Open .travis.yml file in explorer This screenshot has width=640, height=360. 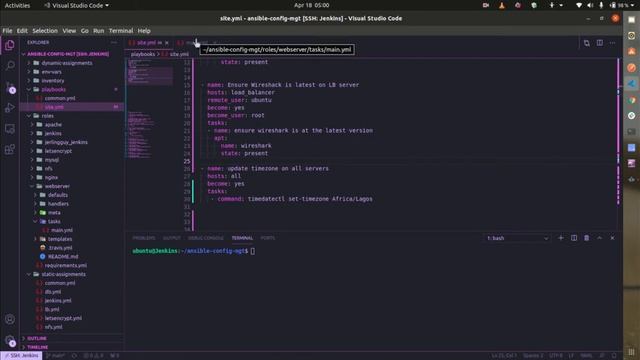tap(71, 248)
